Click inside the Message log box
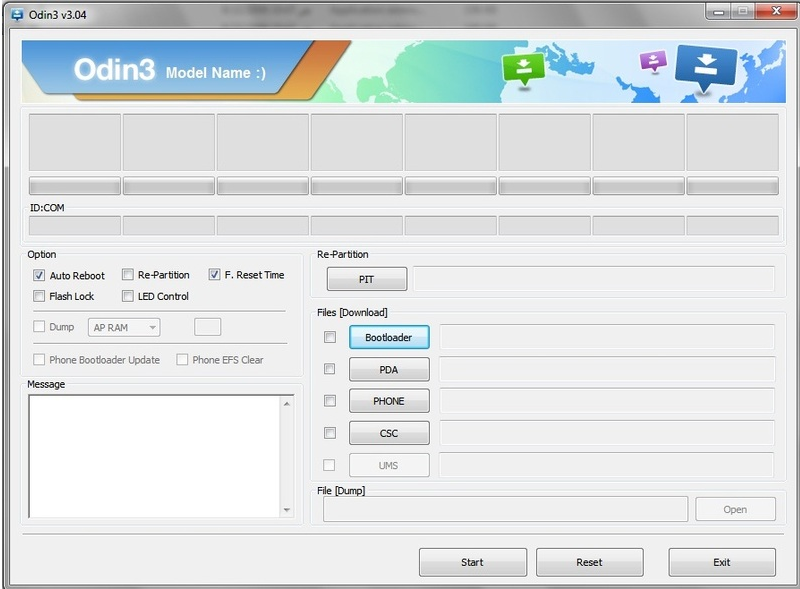The width and height of the screenshot is (800, 589). tap(155, 456)
